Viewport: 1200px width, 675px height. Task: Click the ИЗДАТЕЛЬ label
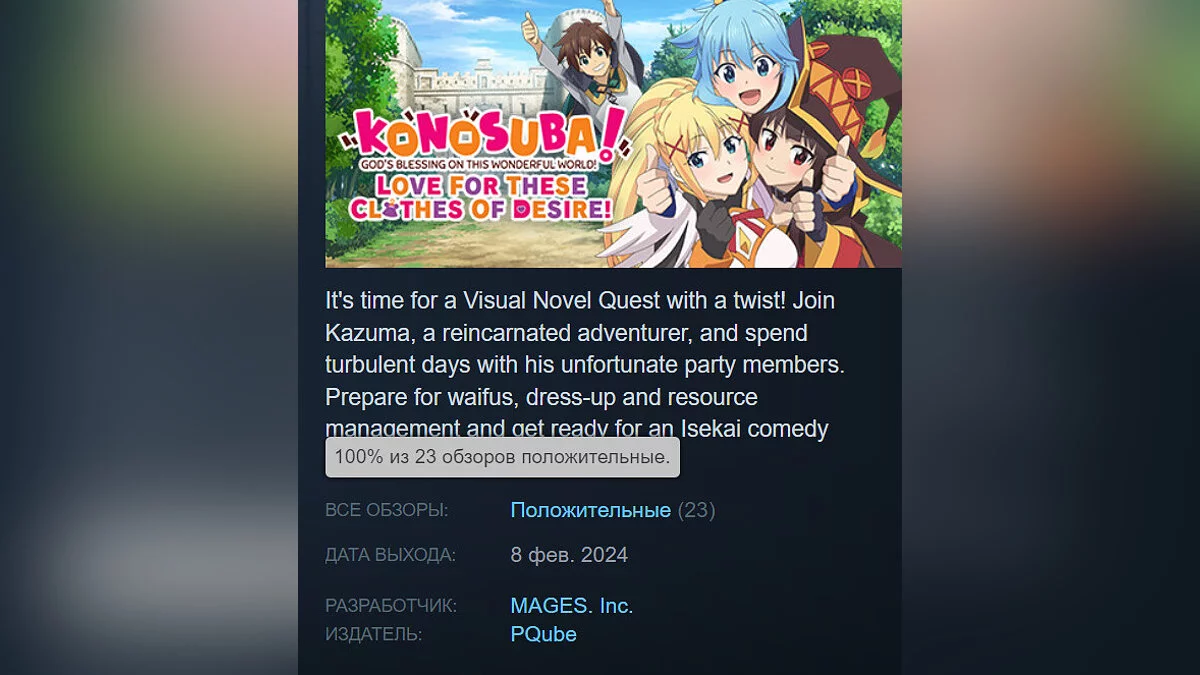tap(373, 634)
